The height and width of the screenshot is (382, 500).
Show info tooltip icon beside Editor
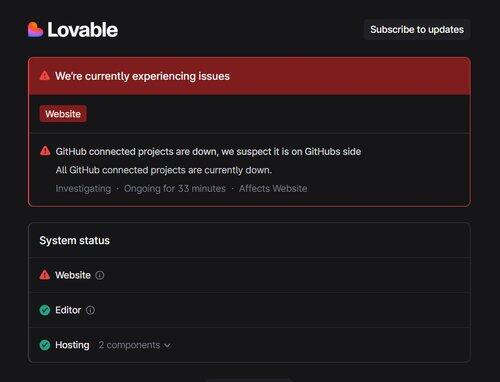pyautogui.click(x=90, y=310)
